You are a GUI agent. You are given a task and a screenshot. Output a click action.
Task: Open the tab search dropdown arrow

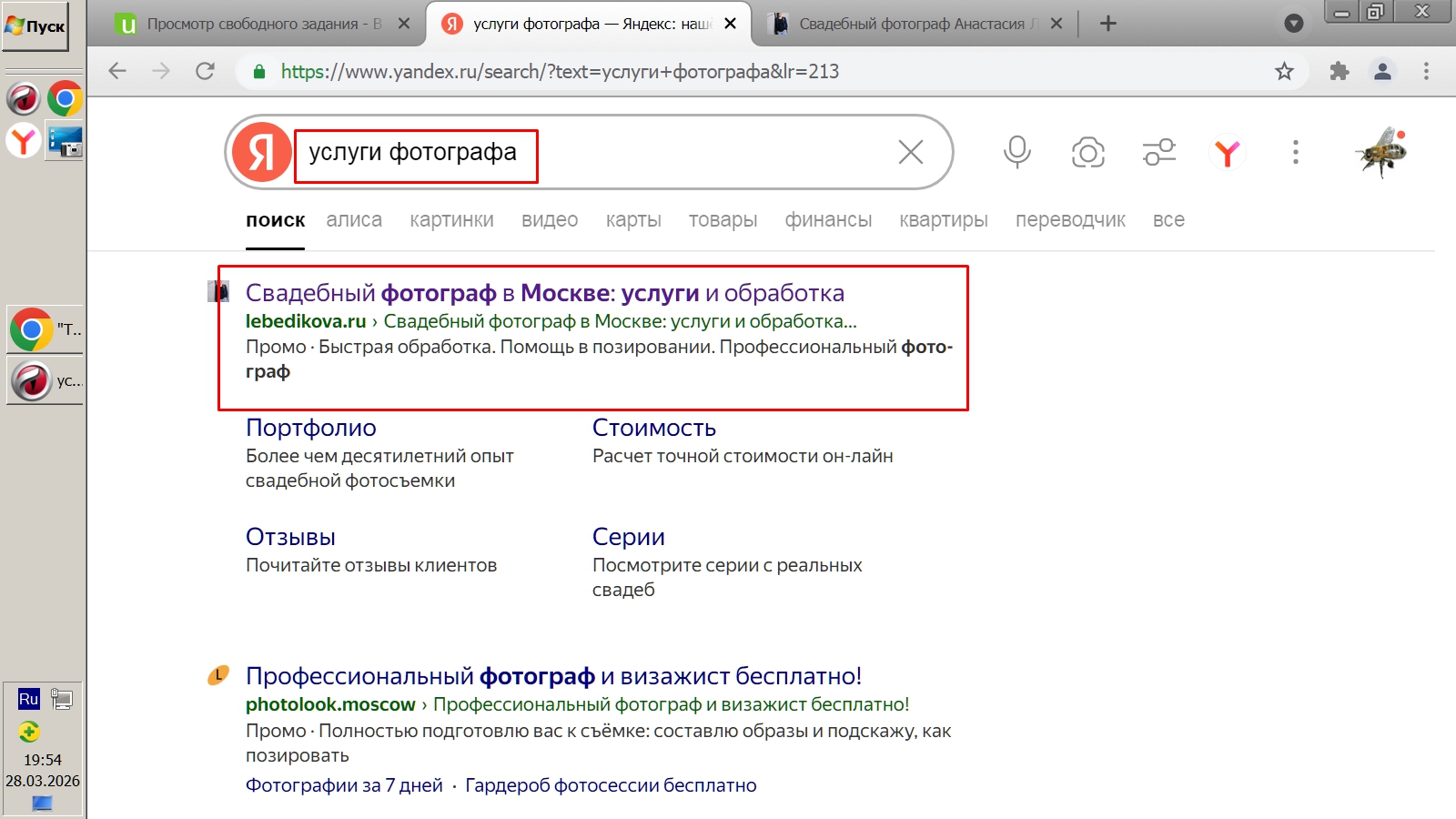1293,24
